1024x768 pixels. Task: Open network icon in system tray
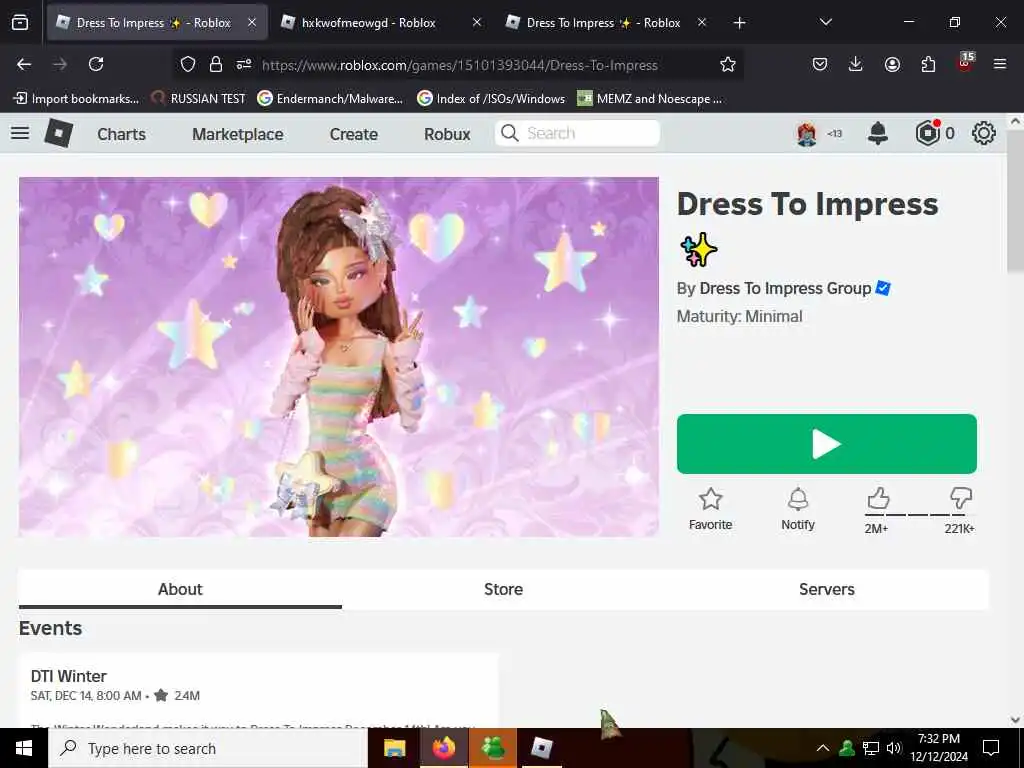[x=871, y=748]
